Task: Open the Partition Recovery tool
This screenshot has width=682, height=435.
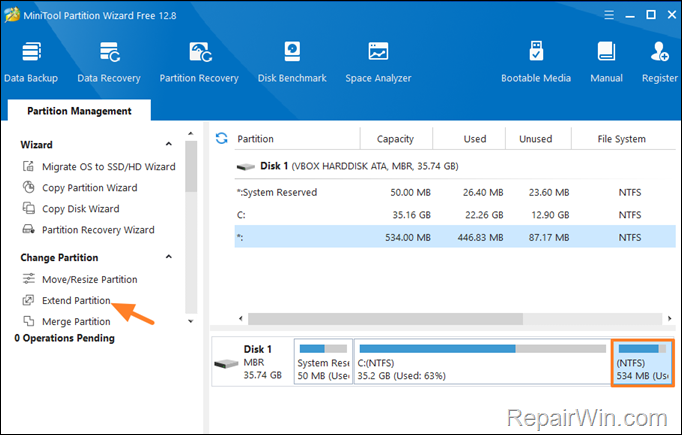Action: (x=199, y=61)
